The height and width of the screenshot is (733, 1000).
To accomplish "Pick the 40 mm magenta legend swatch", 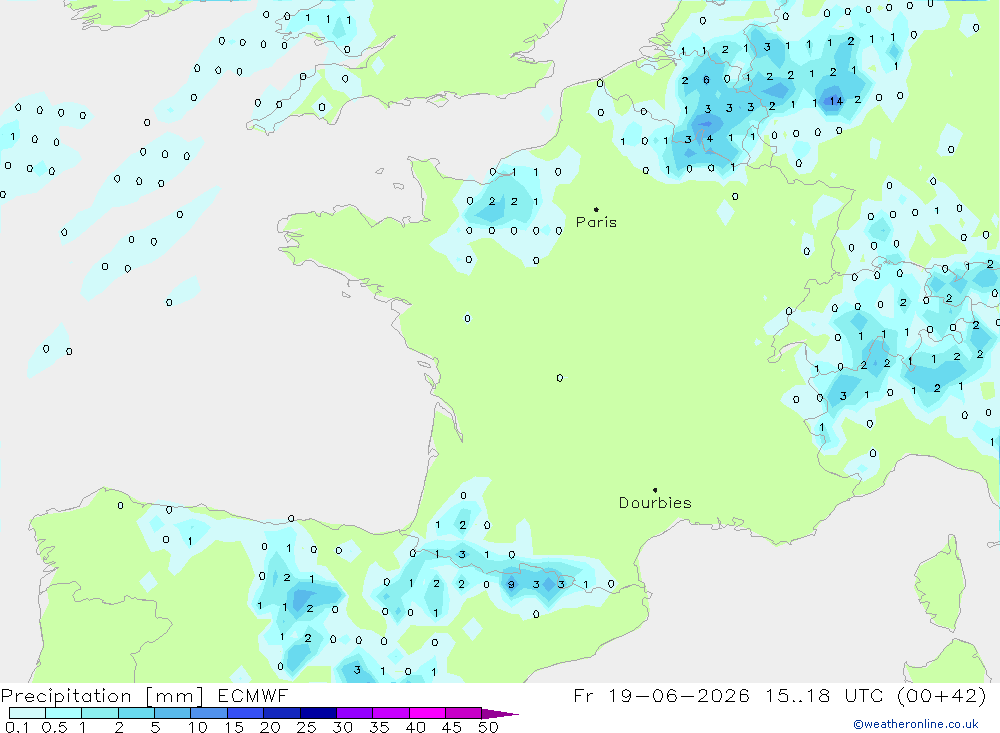I will point(427,713).
